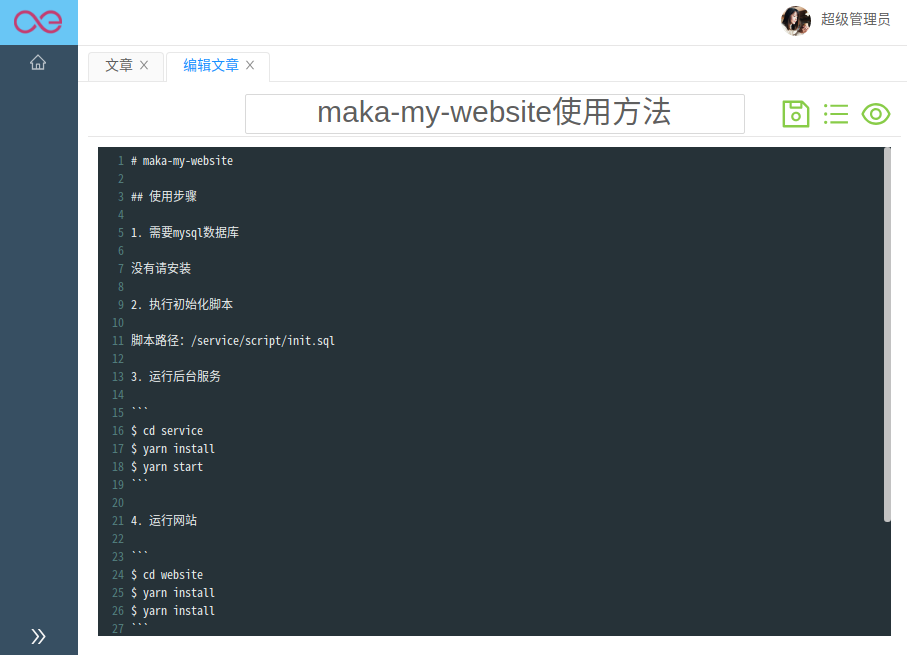Open the home icon in sidebar
Image resolution: width=907 pixels, height=655 pixels.
click(38, 62)
